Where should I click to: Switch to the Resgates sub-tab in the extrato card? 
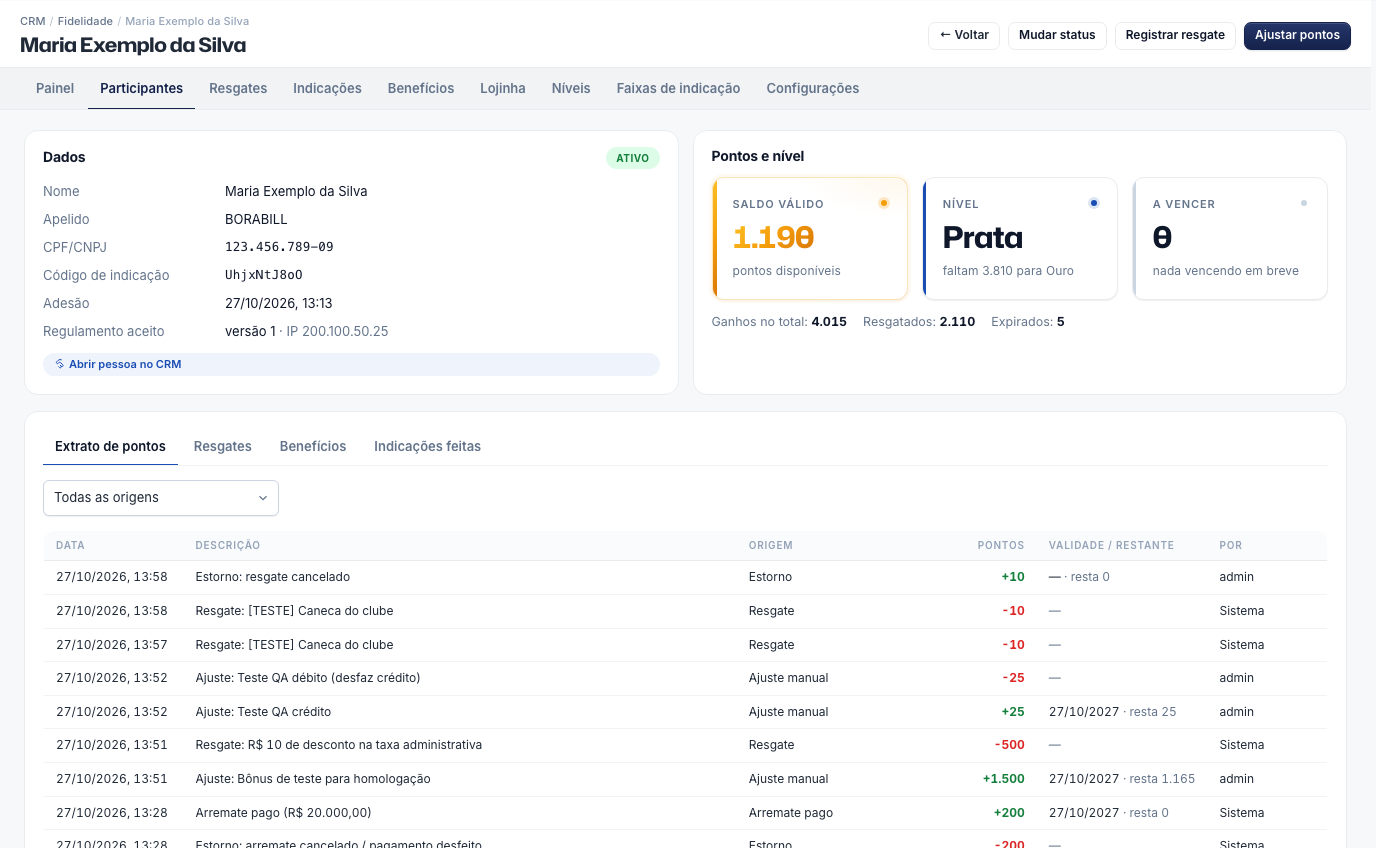tap(223, 446)
